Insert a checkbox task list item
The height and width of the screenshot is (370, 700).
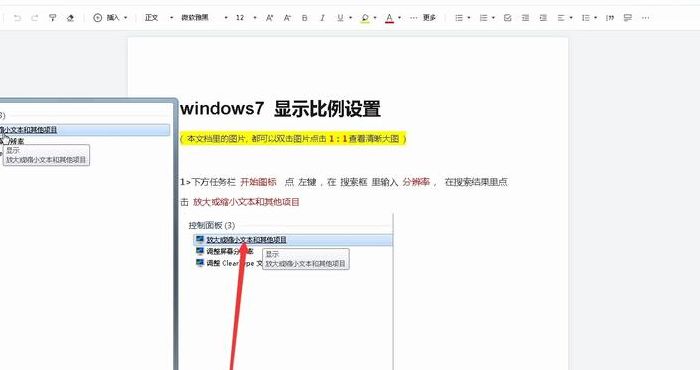tap(508, 18)
